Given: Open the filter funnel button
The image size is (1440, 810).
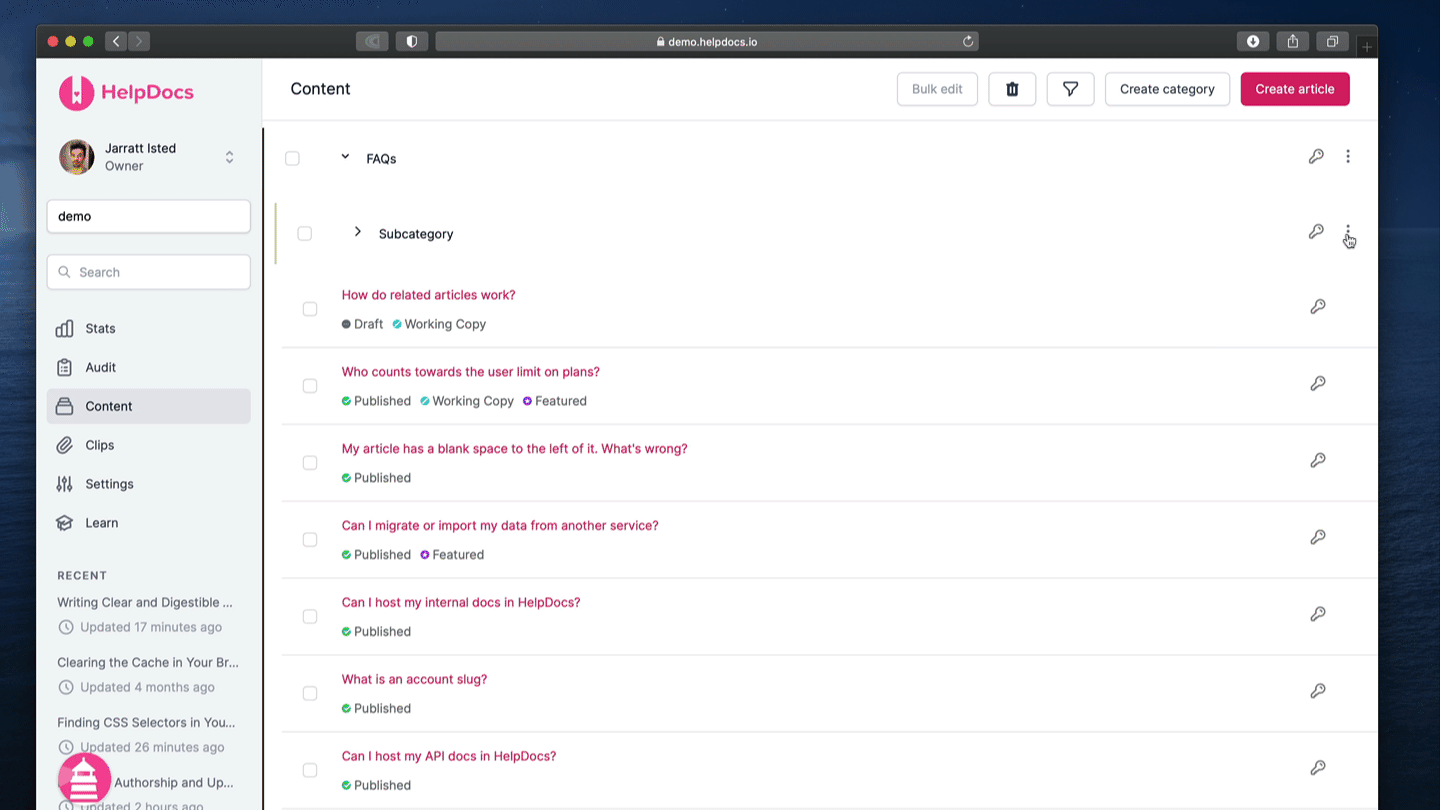Looking at the screenshot, I should coord(1070,89).
